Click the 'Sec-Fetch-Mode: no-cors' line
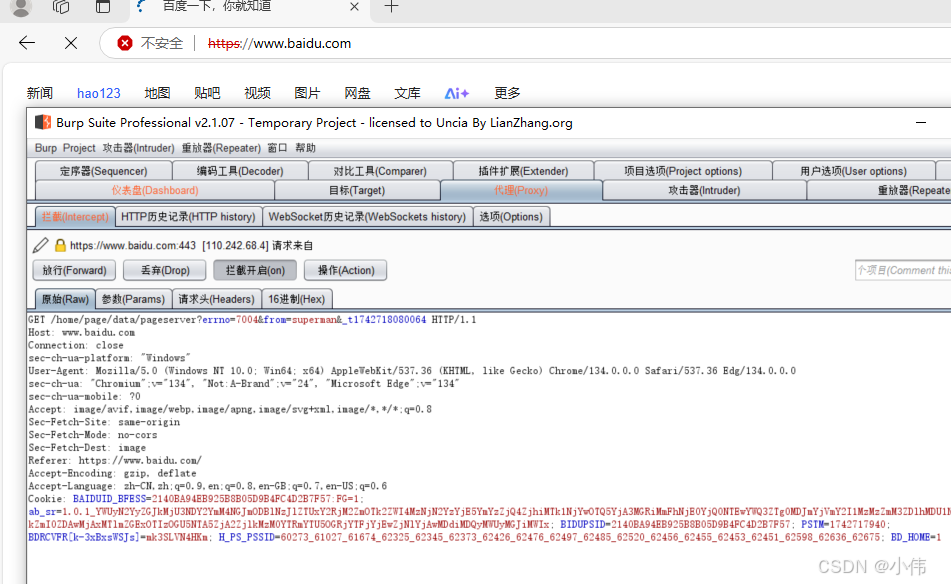Image resolution: width=951 pixels, height=584 pixels. coord(93,435)
